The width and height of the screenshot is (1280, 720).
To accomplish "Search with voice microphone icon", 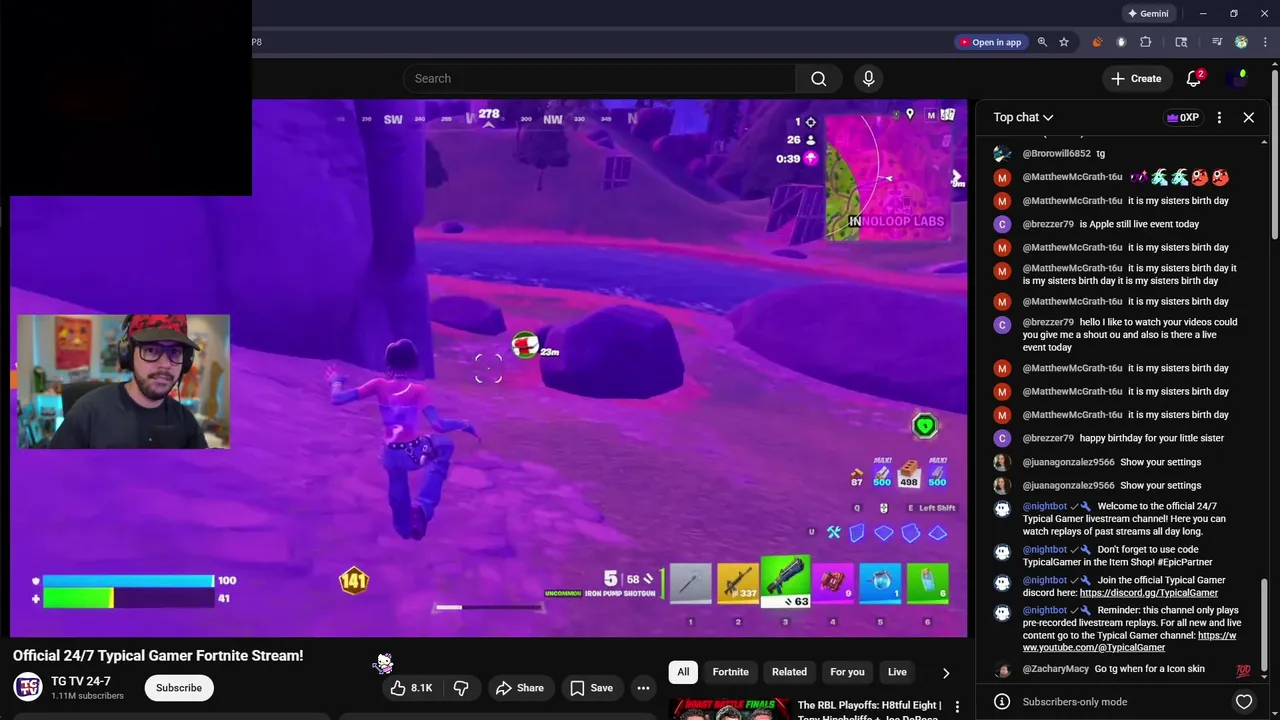I will pyautogui.click(x=868, y=78).
